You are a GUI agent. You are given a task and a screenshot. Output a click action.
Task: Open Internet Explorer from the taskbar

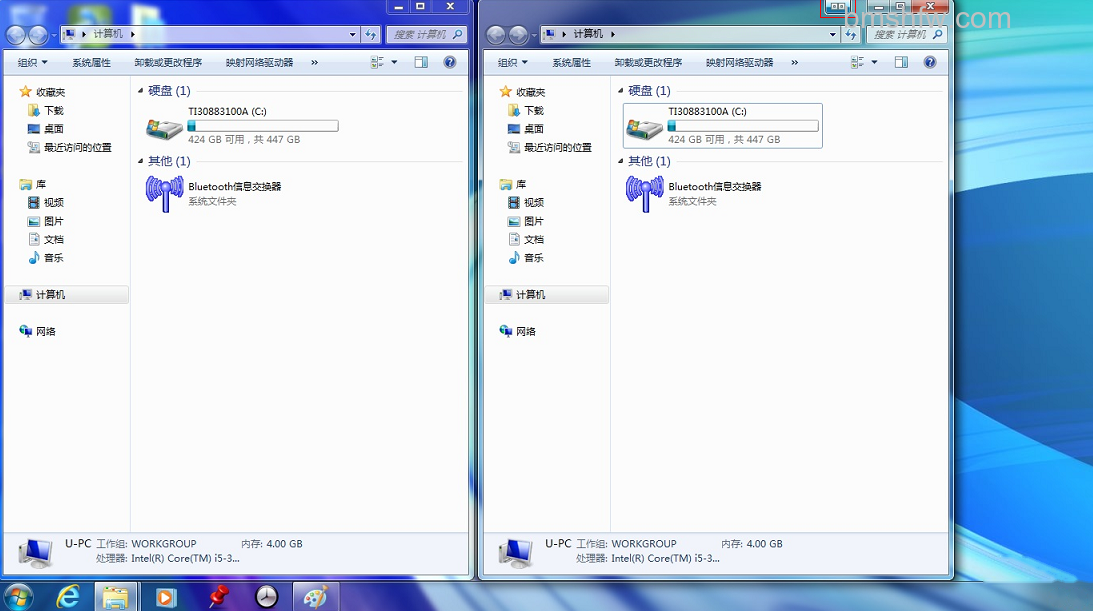[68, 597]
